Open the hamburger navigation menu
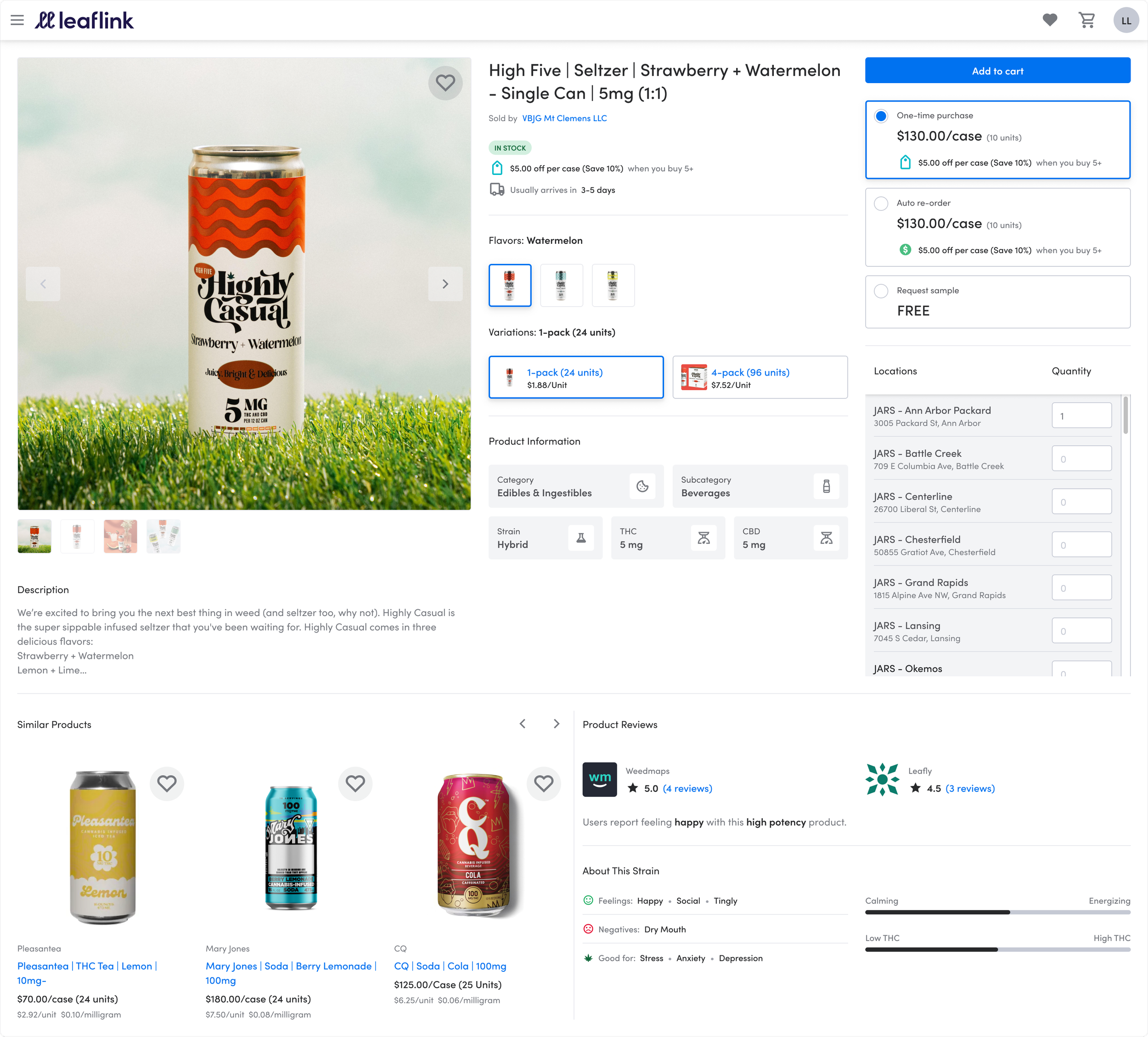Screen dimensions: 1148x1037 pos(17,21)
